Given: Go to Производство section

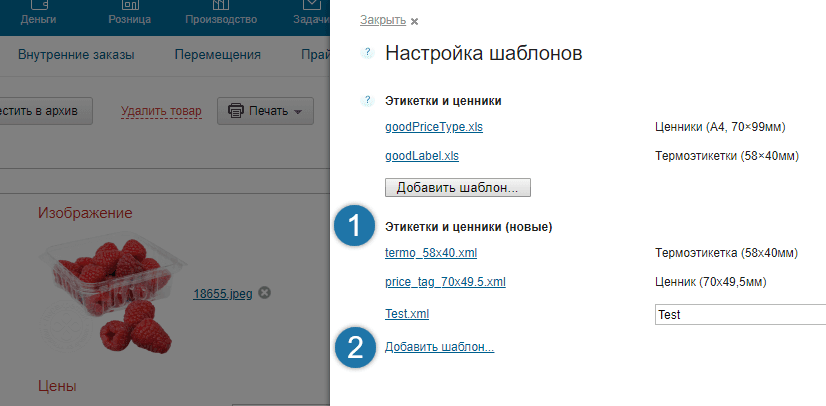Looking at the screenshot, I should click(x=221, y=13).
